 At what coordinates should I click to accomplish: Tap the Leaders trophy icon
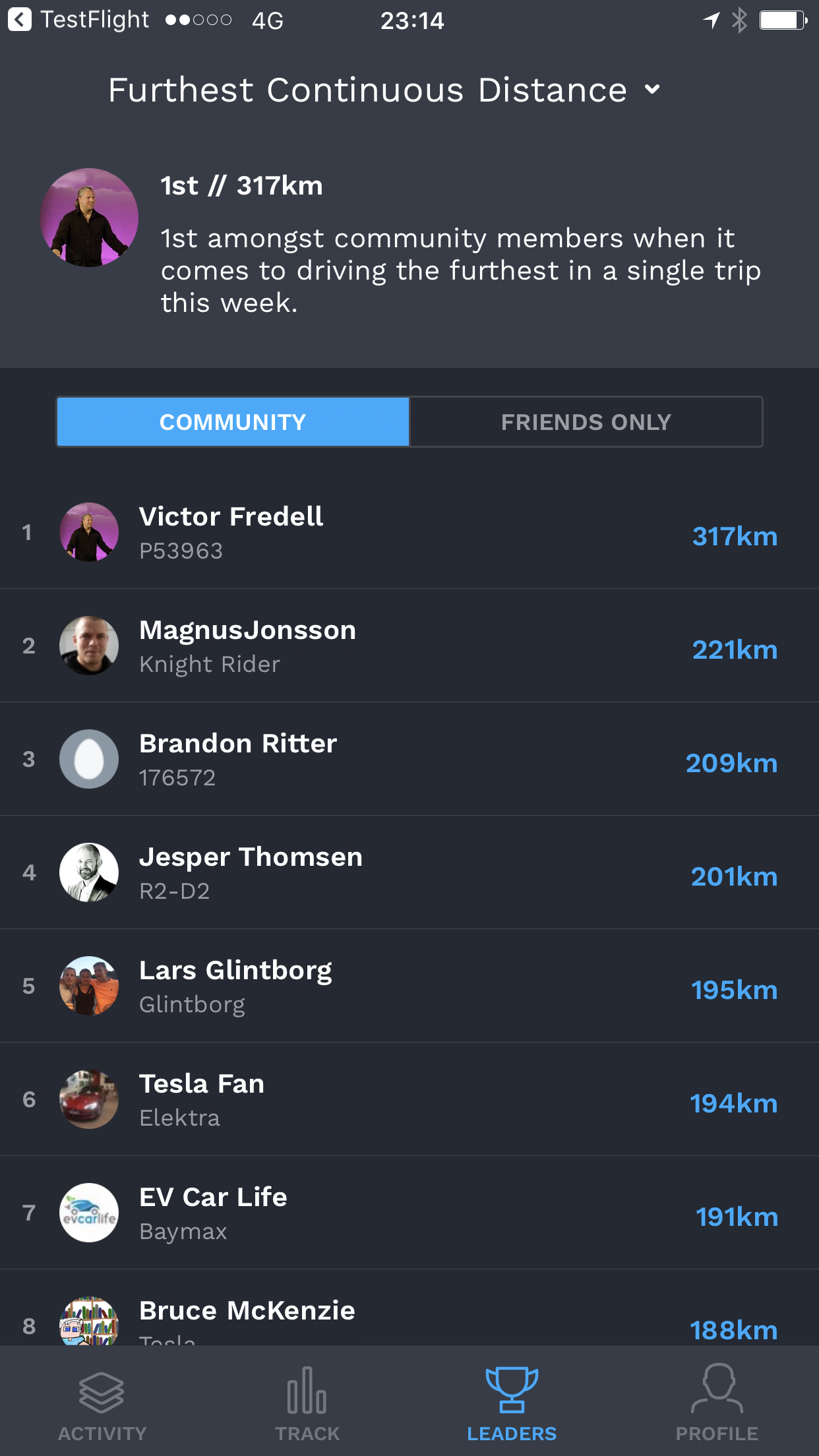coord(512,1389)
